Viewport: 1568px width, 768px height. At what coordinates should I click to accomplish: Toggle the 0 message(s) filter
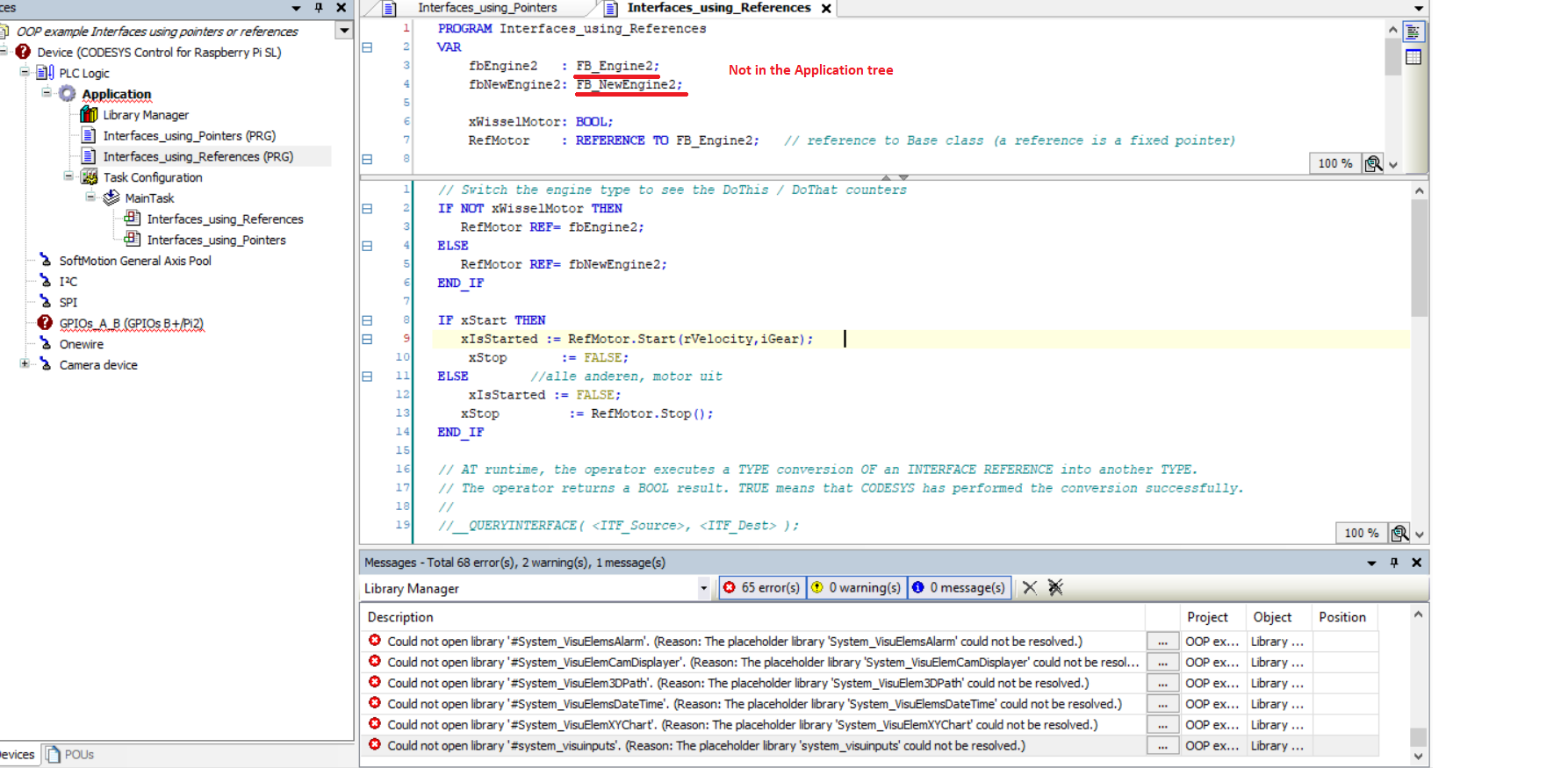958,588
